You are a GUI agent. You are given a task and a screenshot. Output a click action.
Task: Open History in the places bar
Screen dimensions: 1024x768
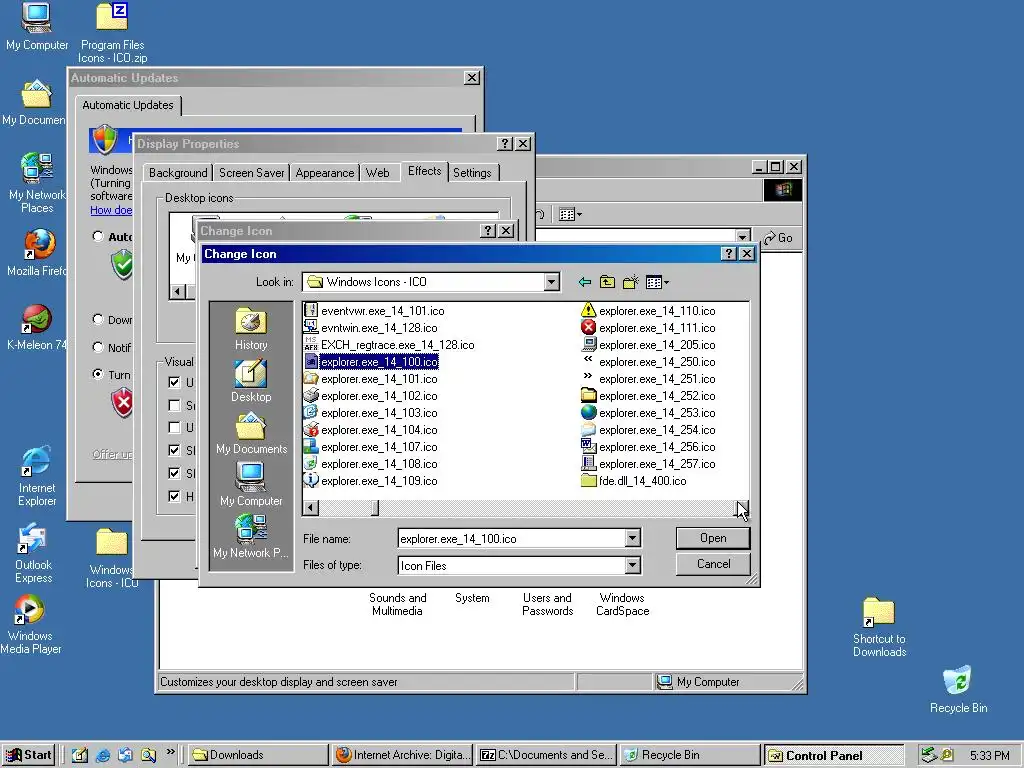coord(251,329)
